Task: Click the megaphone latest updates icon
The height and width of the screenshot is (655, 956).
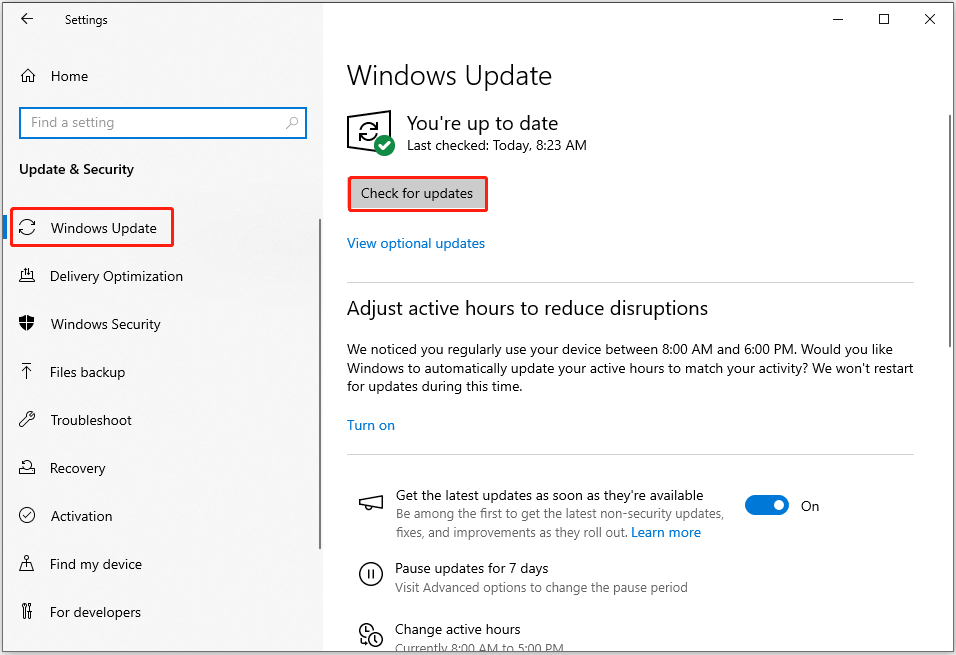Action: (370, 504)
